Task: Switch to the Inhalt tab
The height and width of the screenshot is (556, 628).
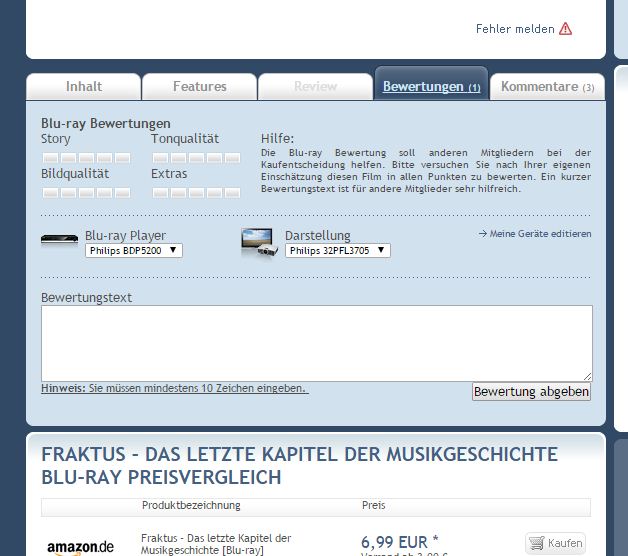Action: tap(83, 87)
